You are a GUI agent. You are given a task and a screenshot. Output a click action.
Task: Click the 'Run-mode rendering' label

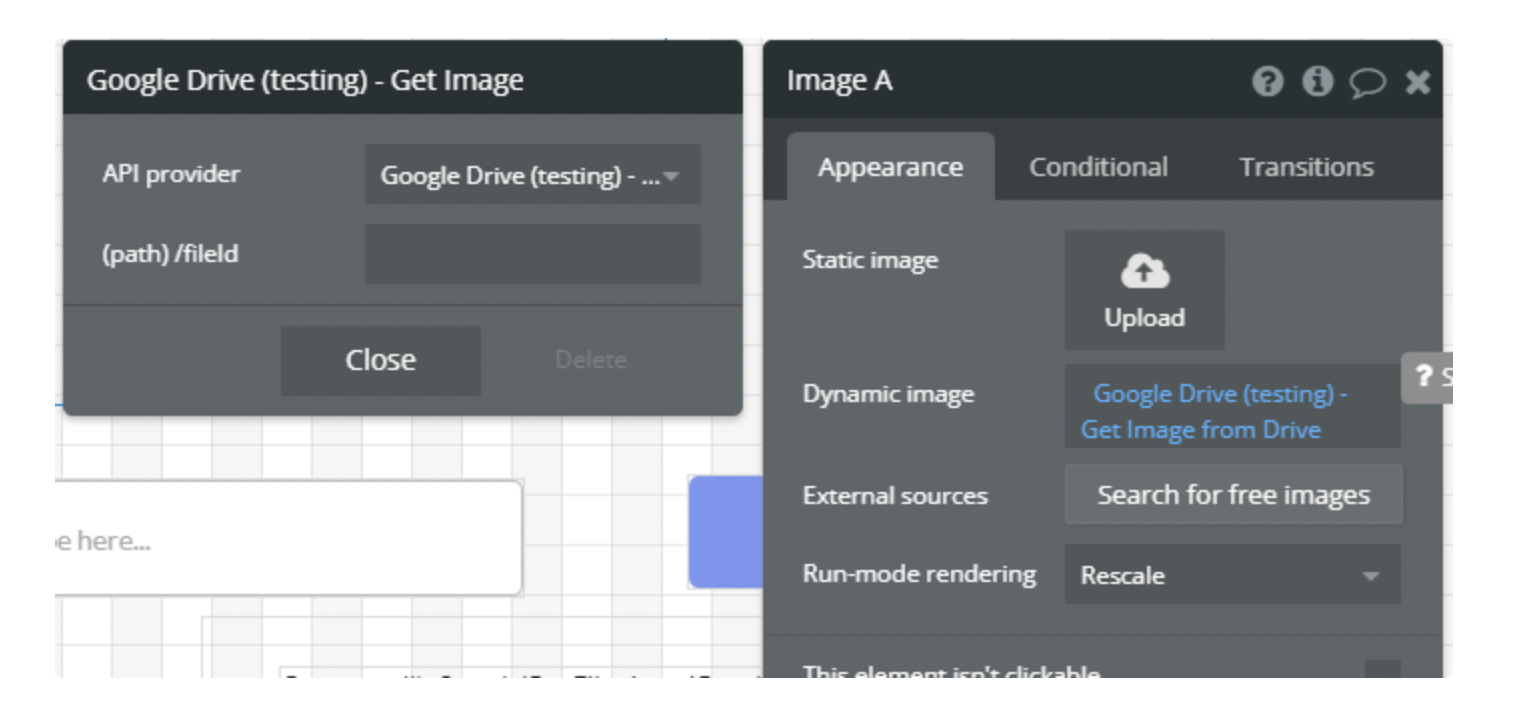pos(919,574)
